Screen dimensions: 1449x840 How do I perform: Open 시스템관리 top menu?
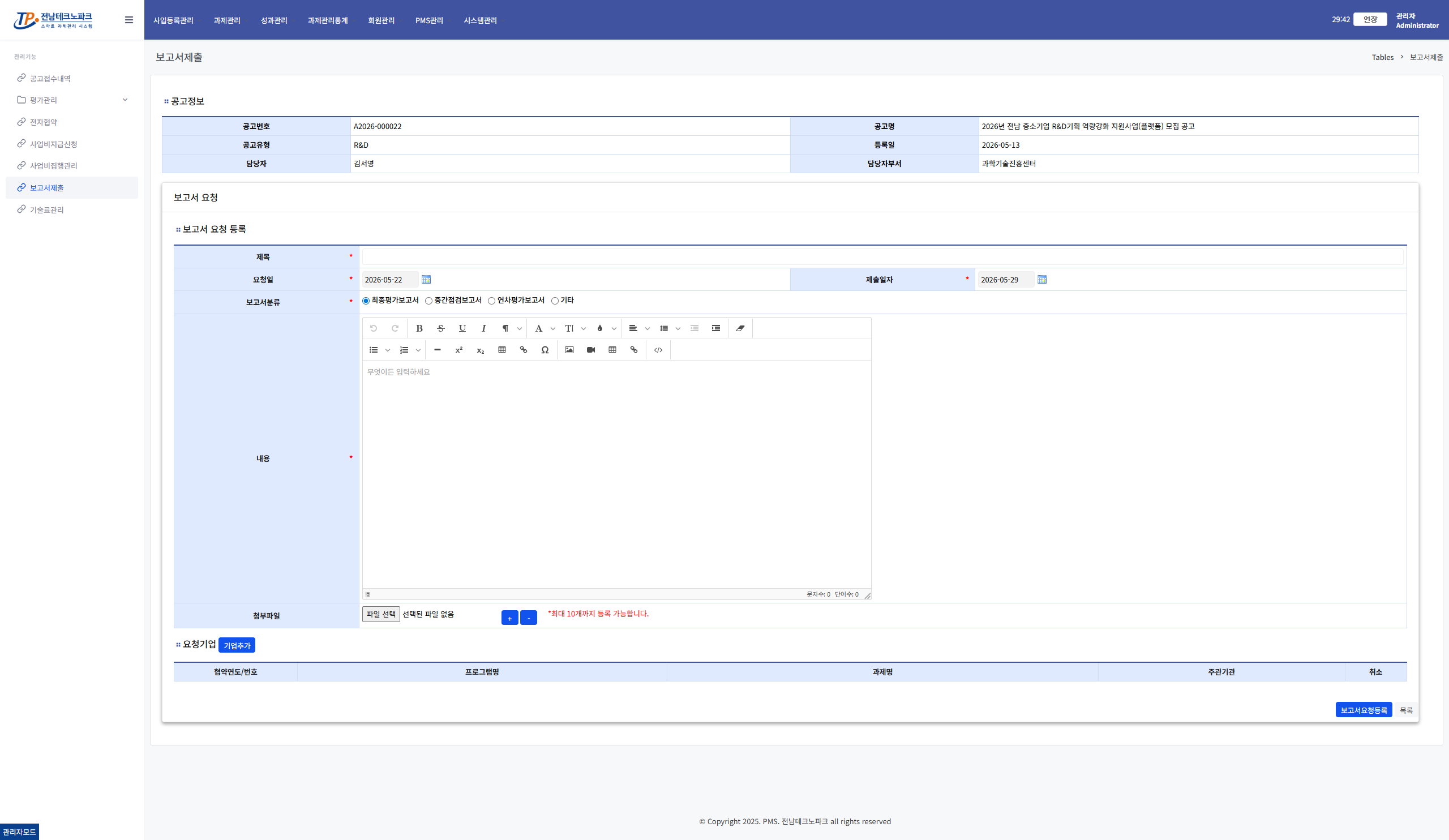point(480,20)
